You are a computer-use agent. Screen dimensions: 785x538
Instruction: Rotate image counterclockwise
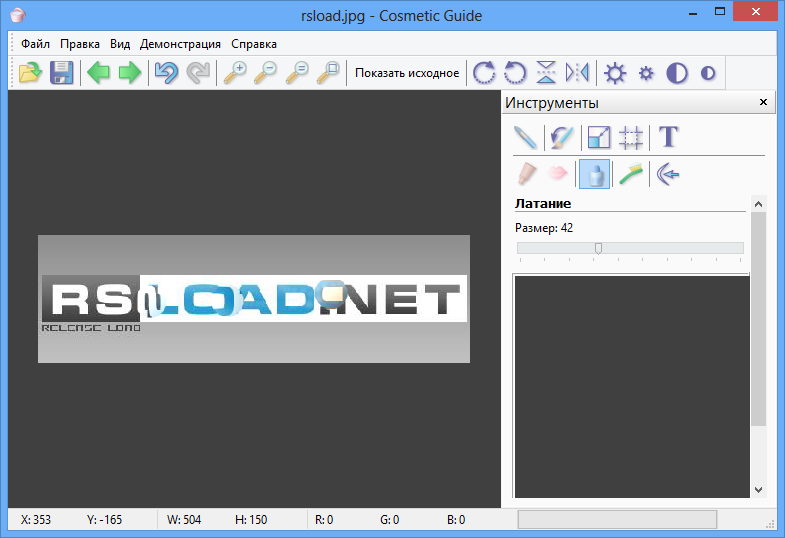(515, 73)
